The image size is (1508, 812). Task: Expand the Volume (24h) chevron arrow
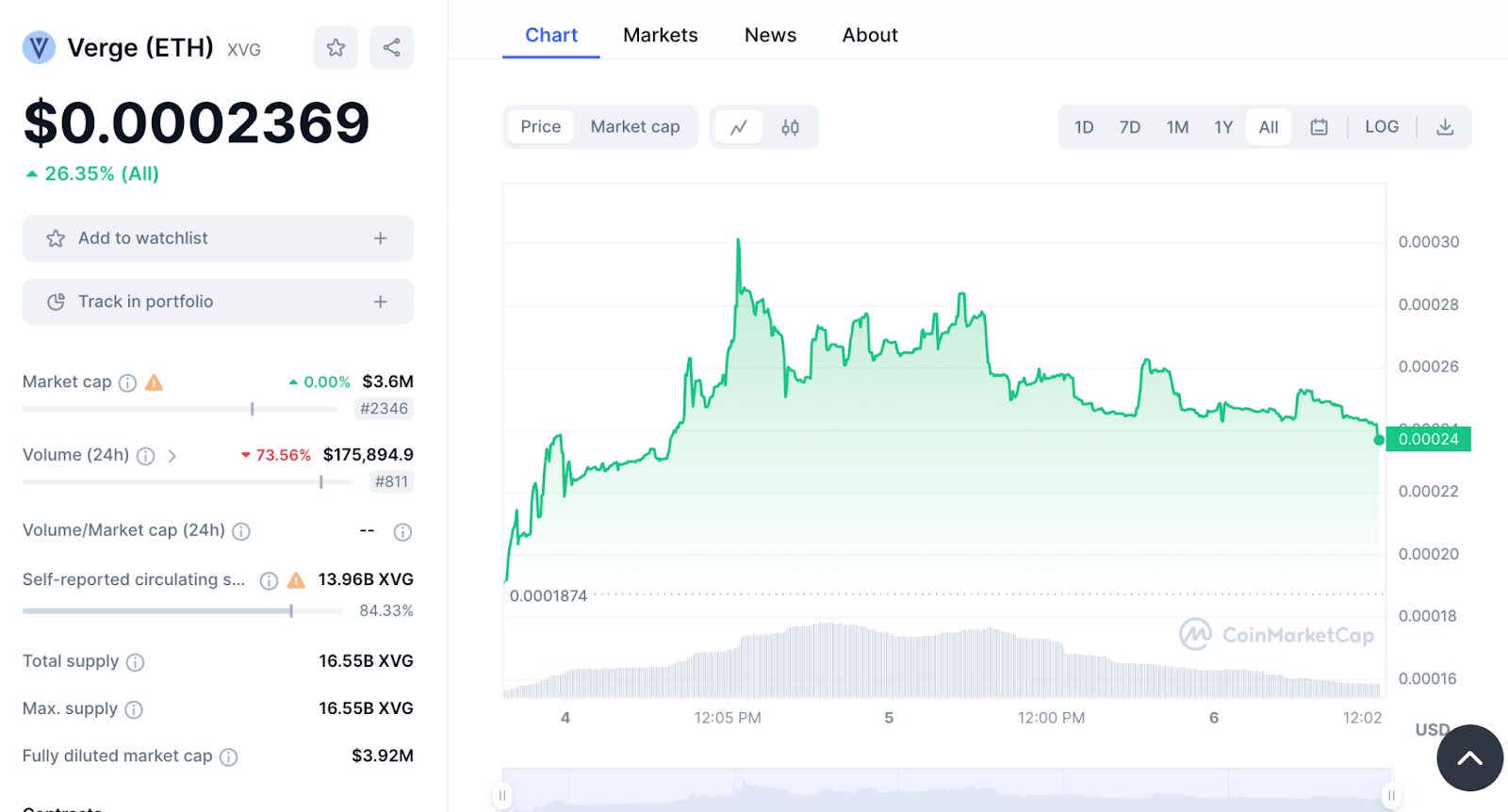(172, 456)
